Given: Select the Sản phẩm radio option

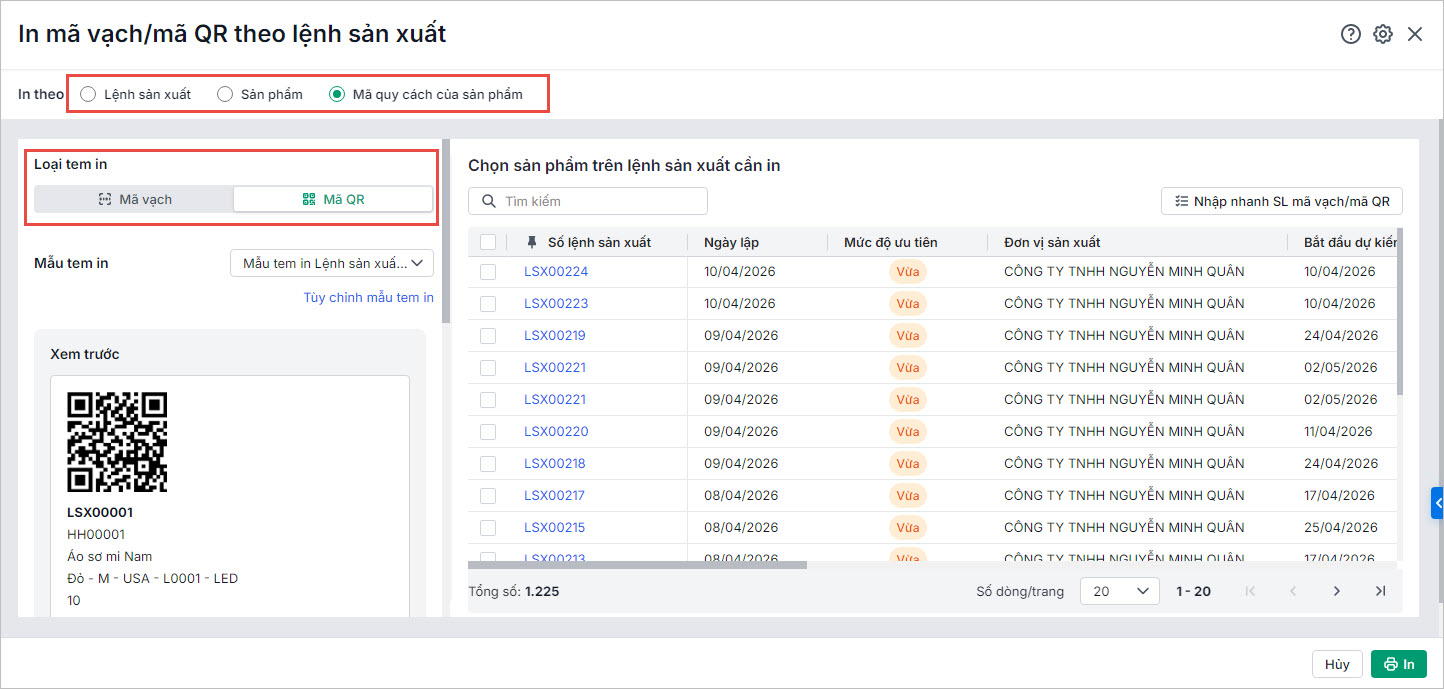Looking at the screenshot, I should (x=225, y=94).
